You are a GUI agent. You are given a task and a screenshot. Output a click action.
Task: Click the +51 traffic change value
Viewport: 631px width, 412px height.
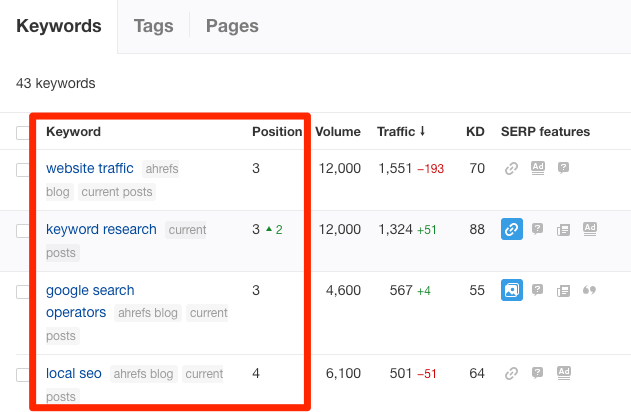tap(427, 230)
